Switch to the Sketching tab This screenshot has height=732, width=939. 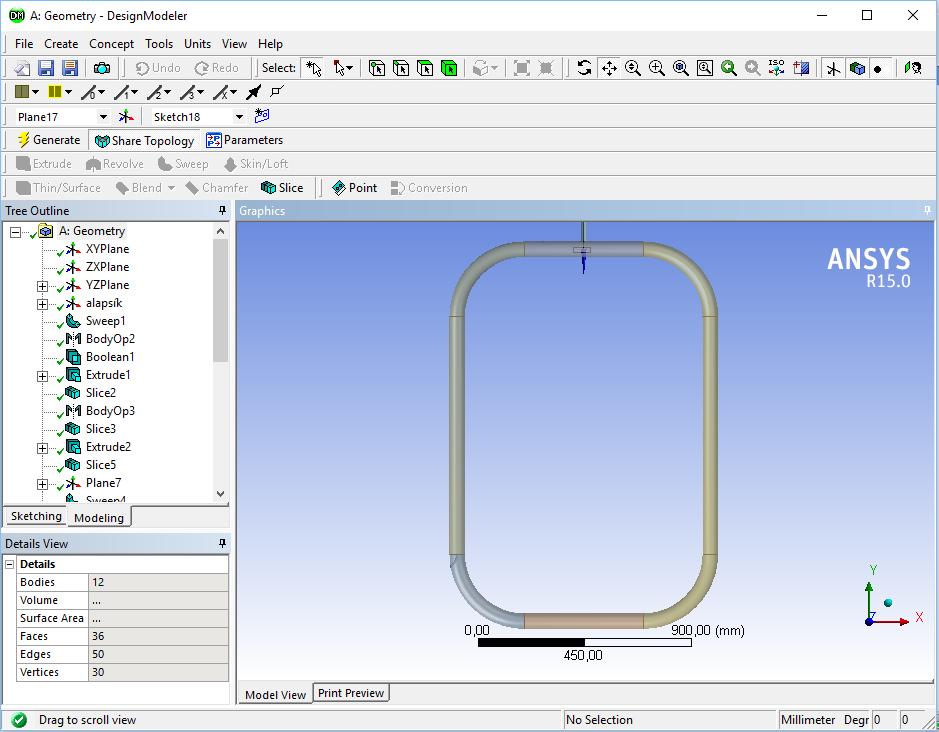pos(36,516)
